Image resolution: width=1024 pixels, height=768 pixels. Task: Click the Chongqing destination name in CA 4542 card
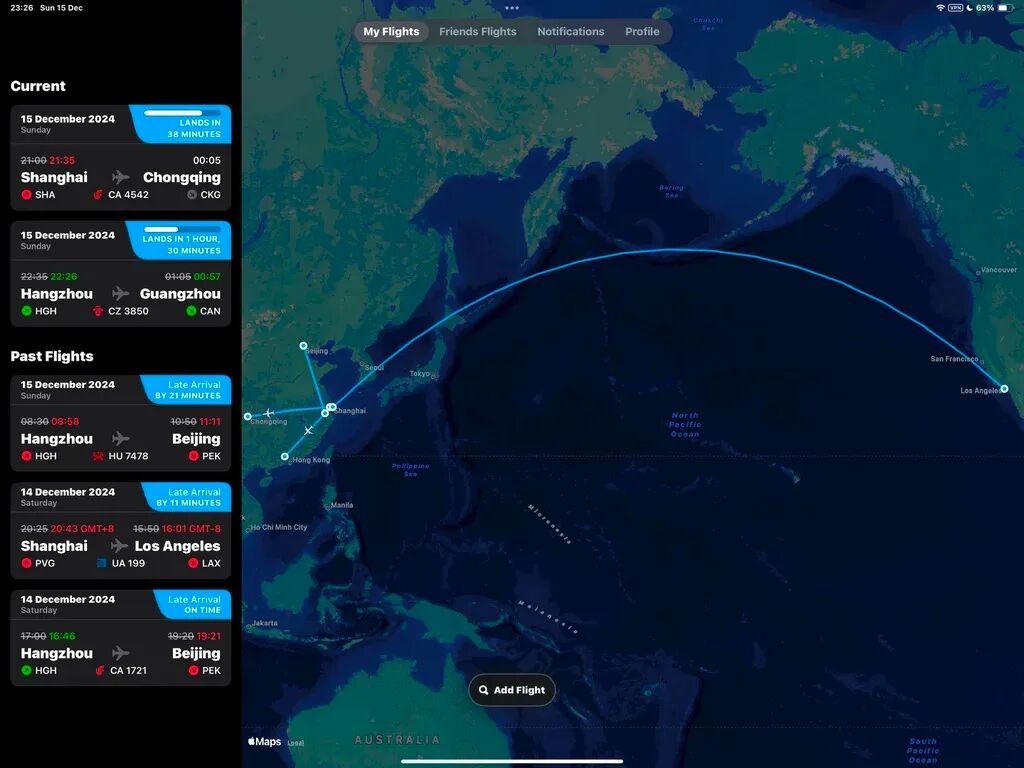(182, 177)
